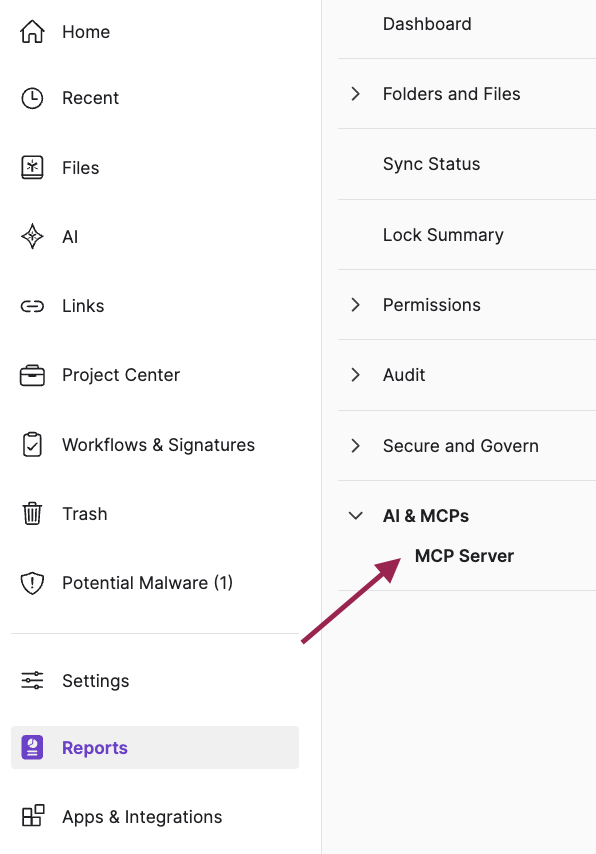596x854 pixels.
Task: Select the Reports sidebar label
Action: point(95,748)
